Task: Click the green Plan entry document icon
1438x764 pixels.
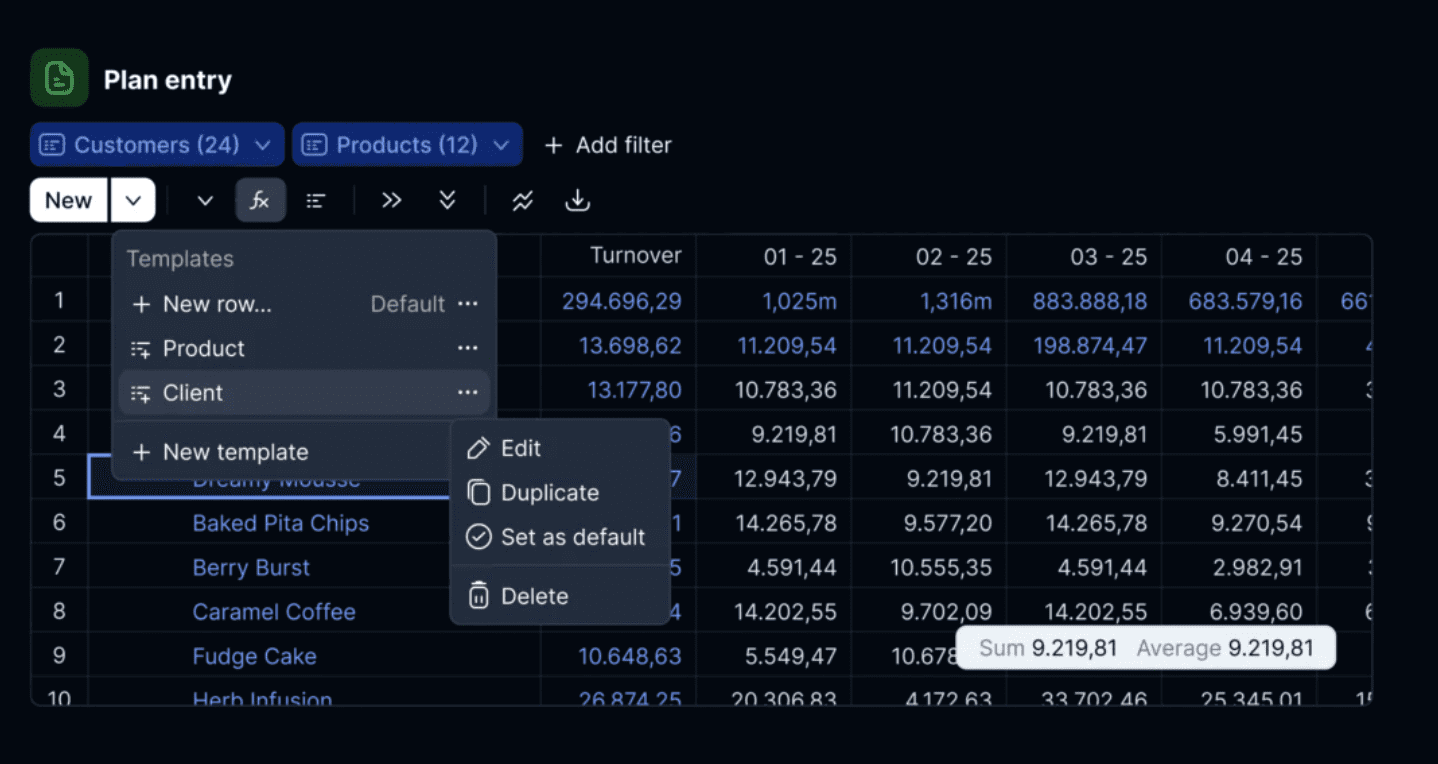Action: point(59,78)
